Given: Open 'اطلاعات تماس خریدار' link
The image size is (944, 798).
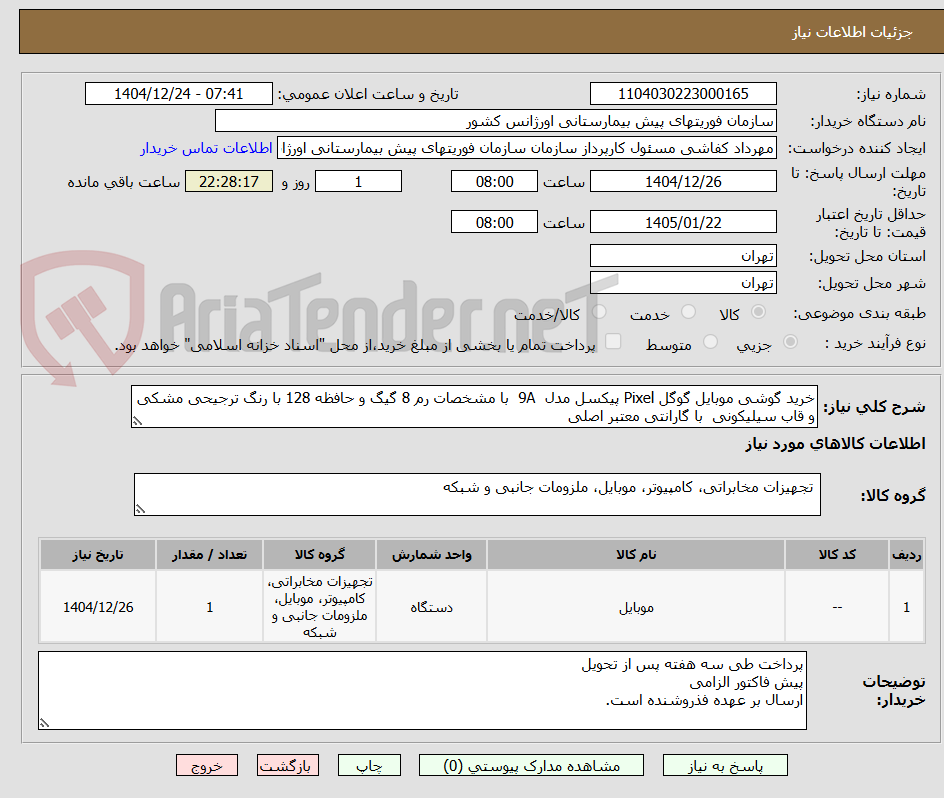Looking at the screenshot, I should point(206,148).
